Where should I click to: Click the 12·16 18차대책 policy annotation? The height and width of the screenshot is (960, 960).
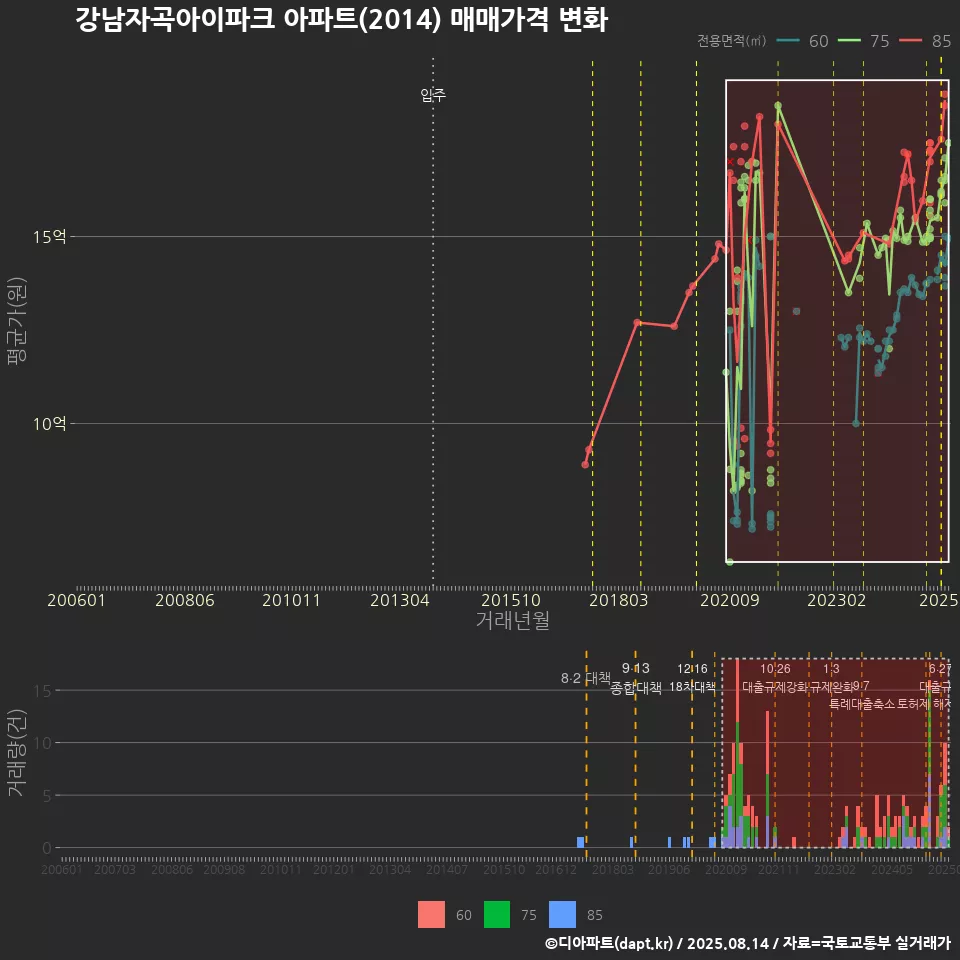[692, 678]
